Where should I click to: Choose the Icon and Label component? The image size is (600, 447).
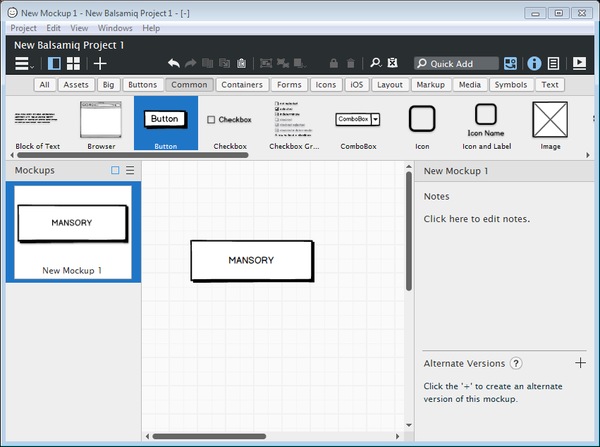click(x=486, y=123)
